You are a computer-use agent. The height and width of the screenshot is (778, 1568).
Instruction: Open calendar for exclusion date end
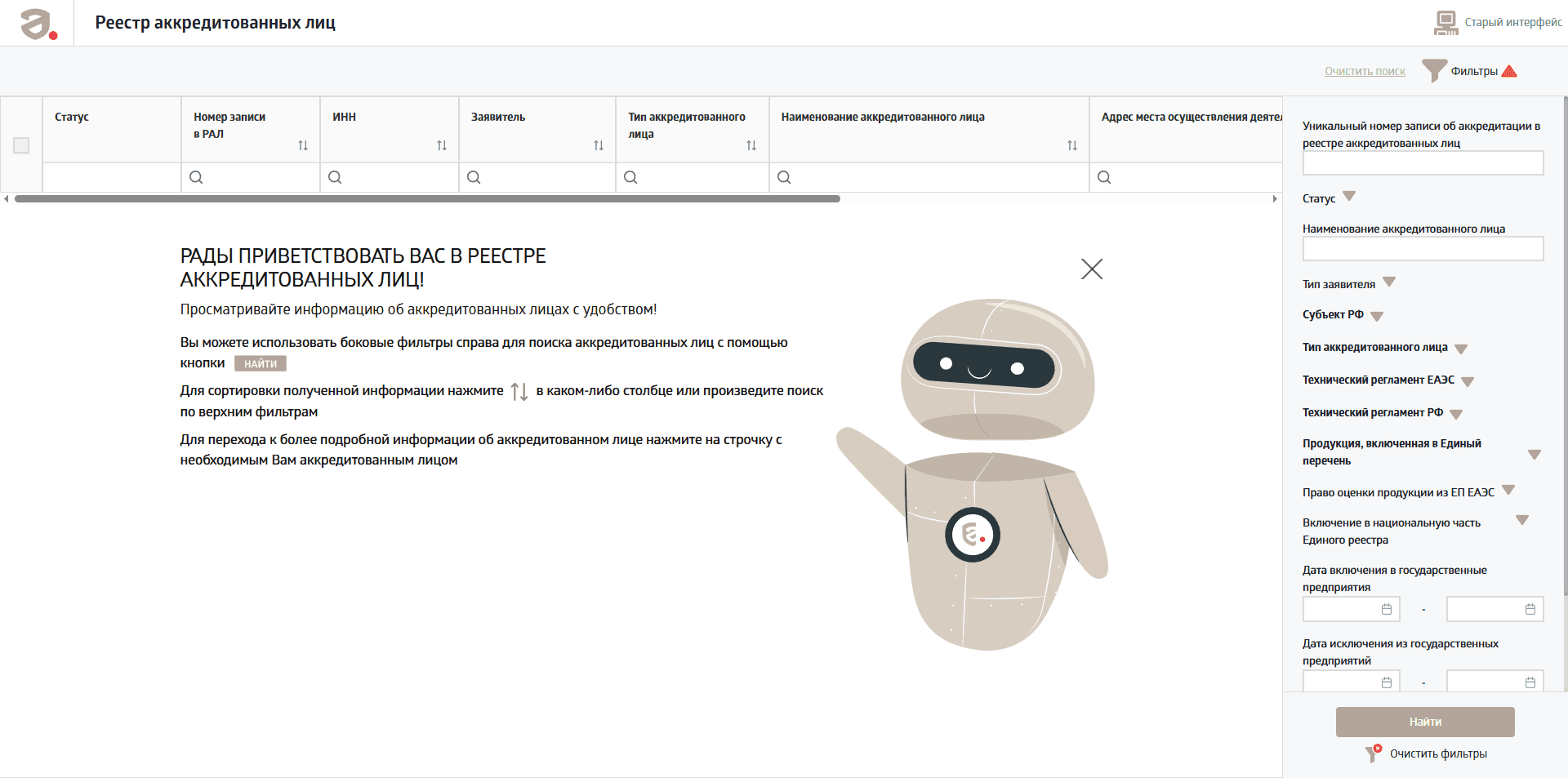tap(1530, 682)
